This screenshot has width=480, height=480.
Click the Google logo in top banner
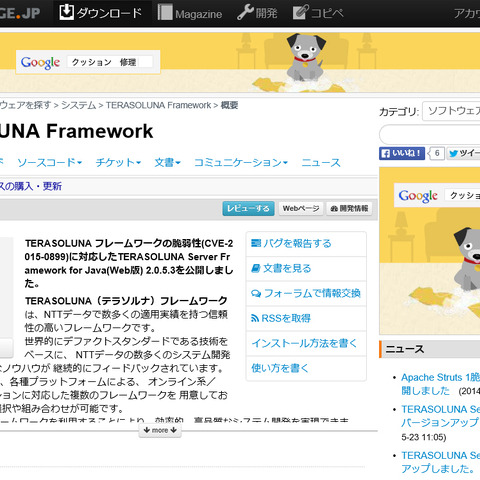40,62
